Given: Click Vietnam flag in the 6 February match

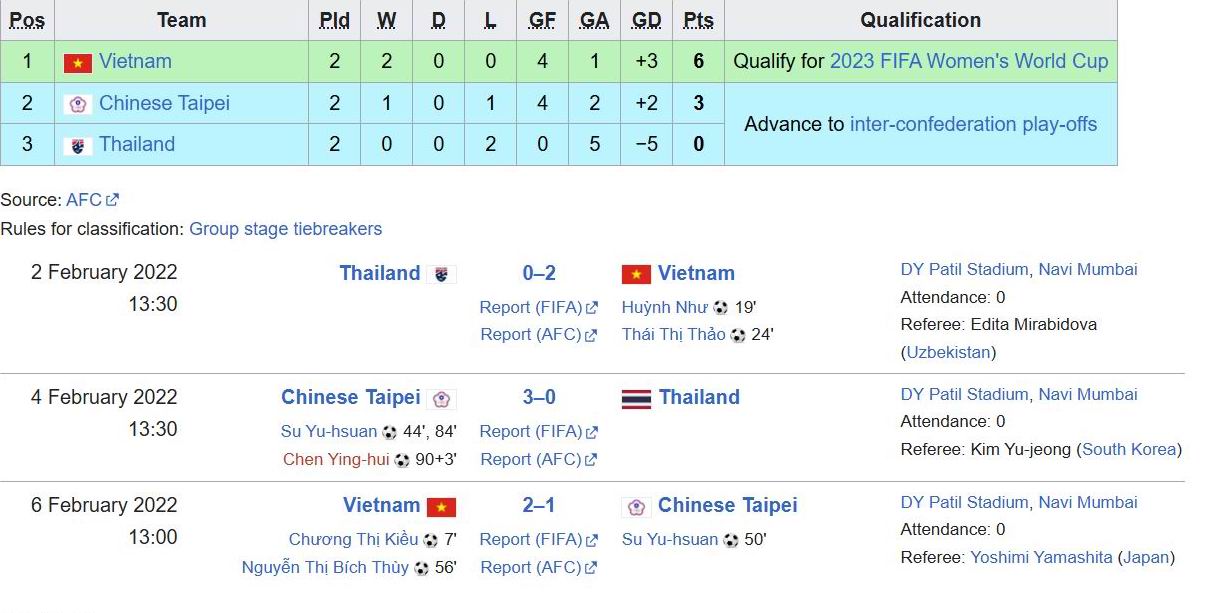Looking at the screenshot, I should click(441, 507).
